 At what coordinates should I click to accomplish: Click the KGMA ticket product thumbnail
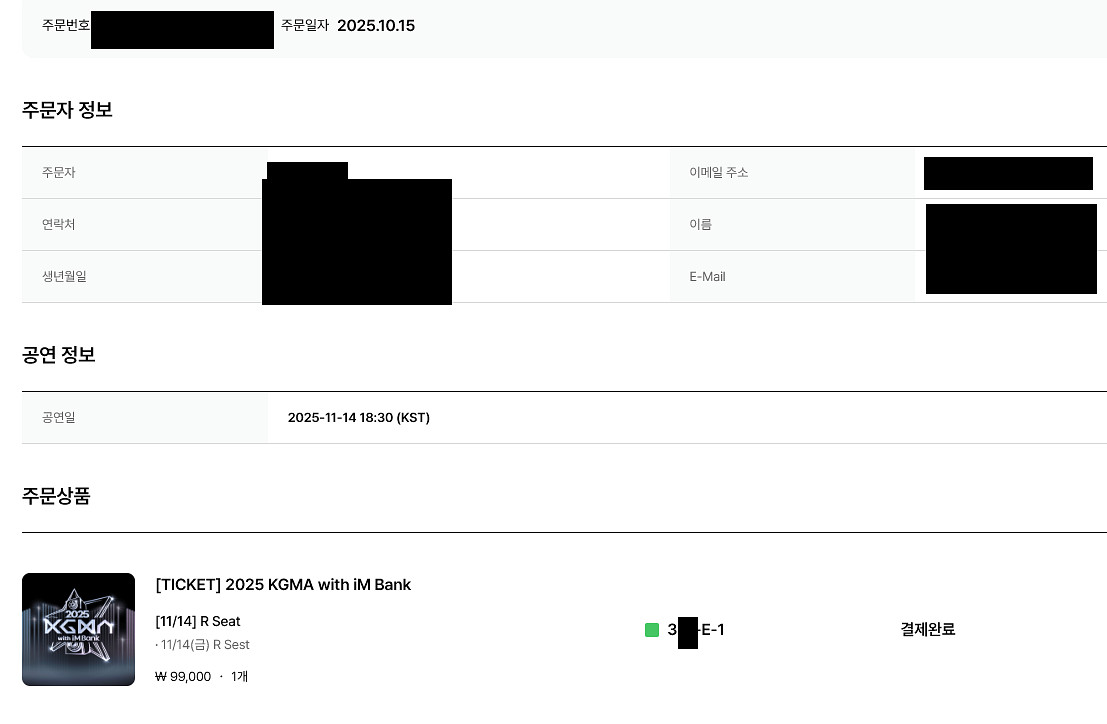point(78,629)
